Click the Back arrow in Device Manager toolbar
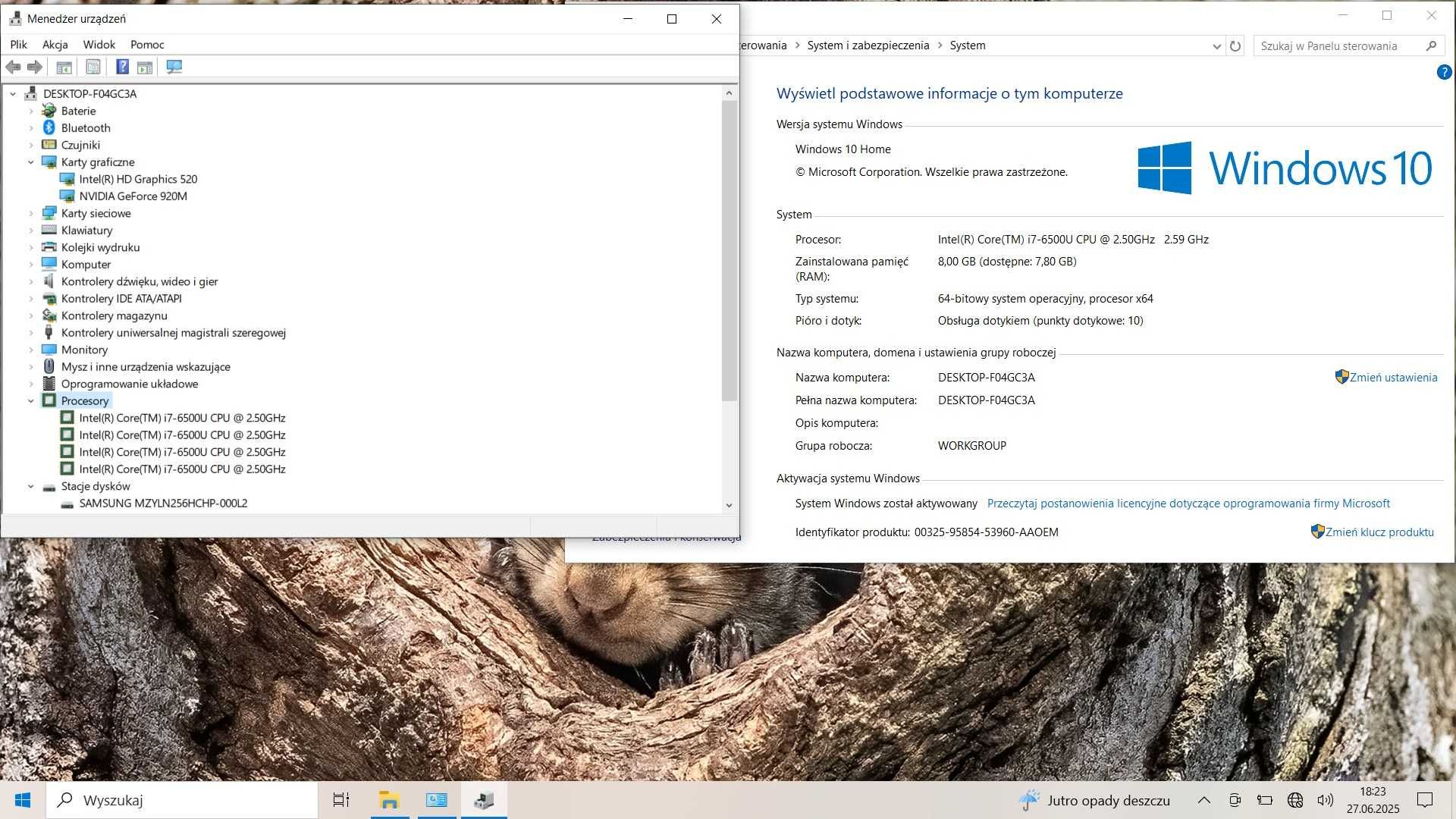The height and width of the screenshot is (819, 1456). point(13,67)
